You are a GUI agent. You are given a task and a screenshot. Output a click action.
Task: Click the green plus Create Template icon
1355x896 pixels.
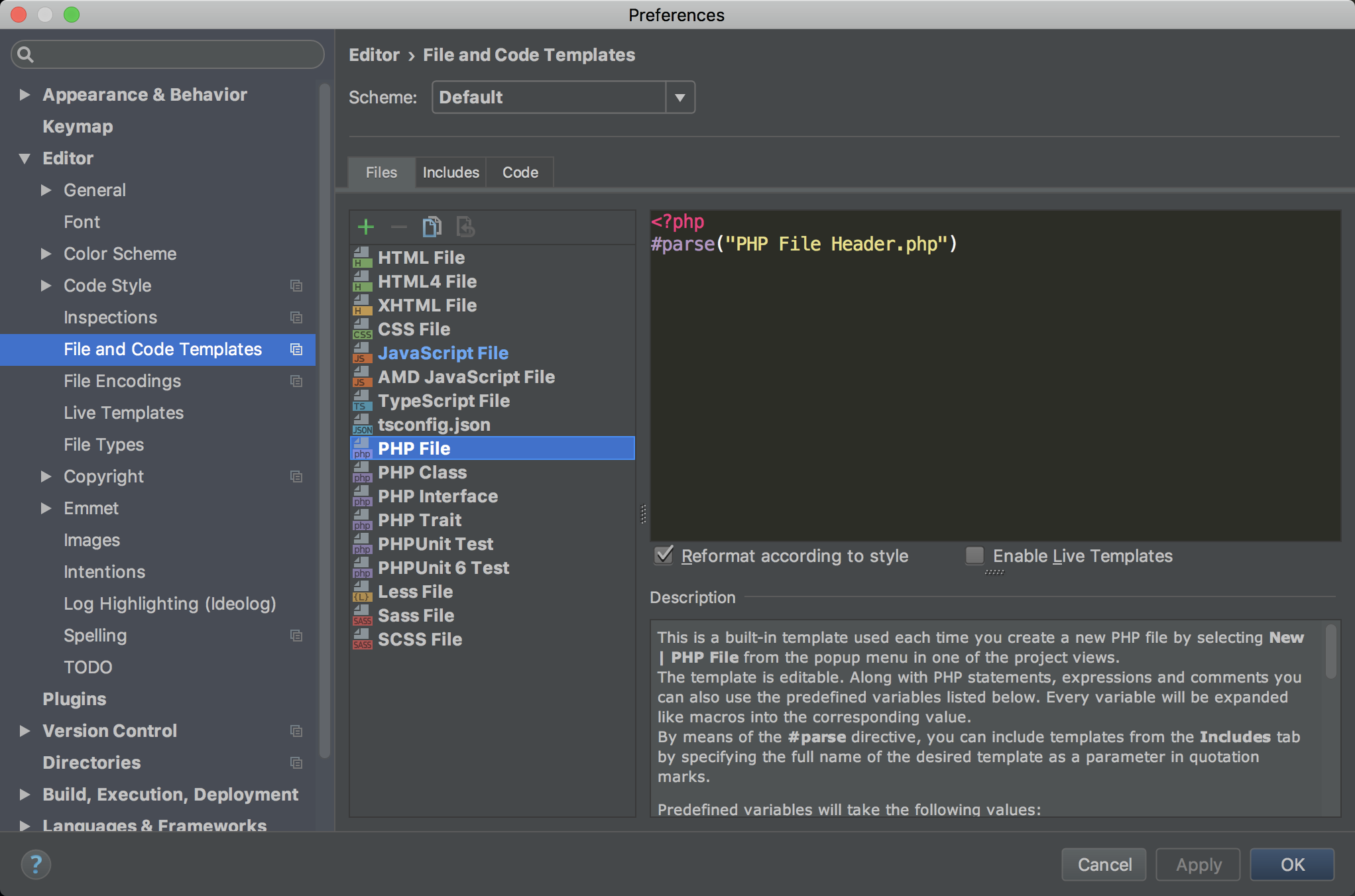click(x=366, y=227)
